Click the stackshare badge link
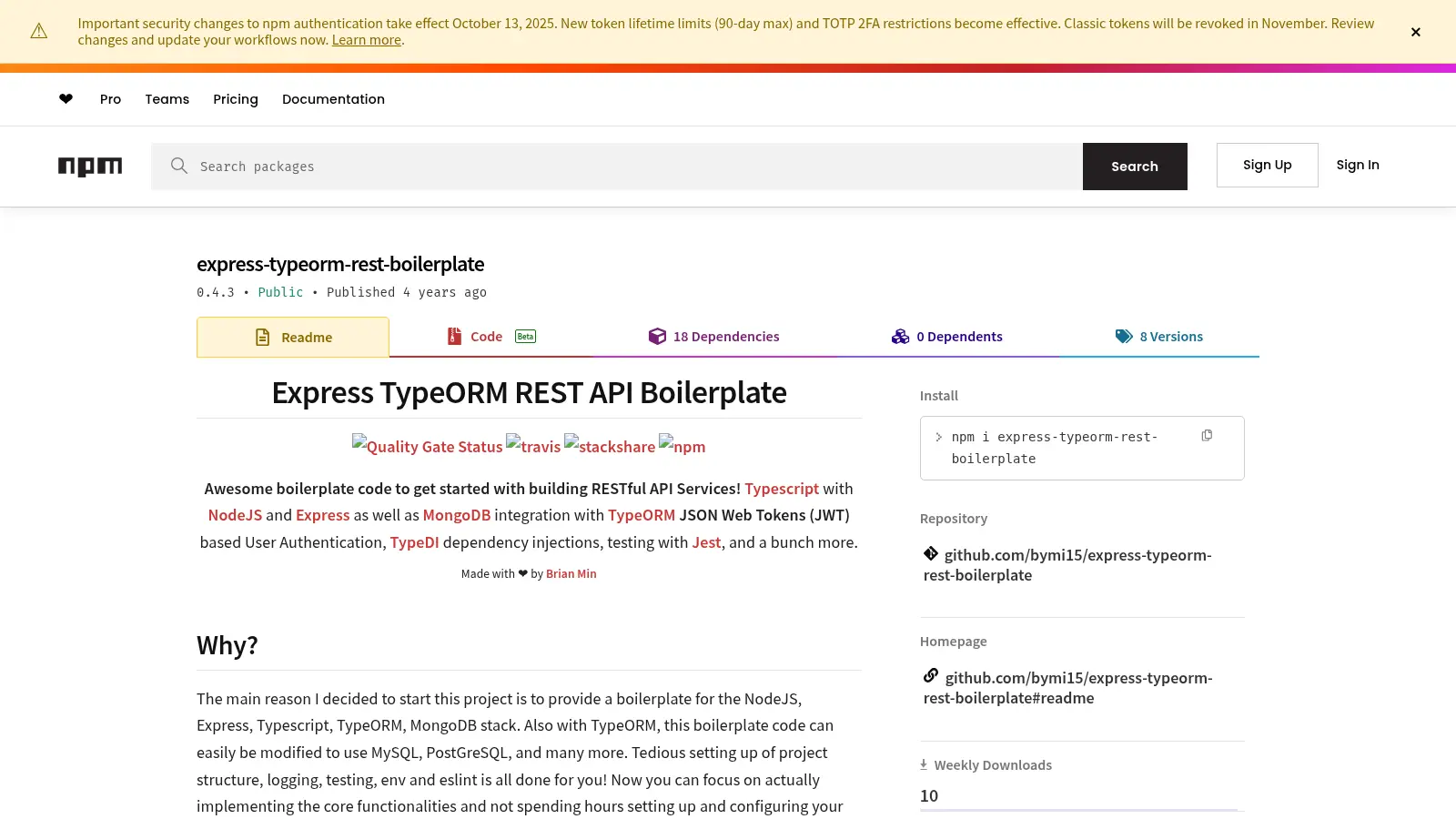The width and height of the screenshot is (1456, 819). (610, 446)
